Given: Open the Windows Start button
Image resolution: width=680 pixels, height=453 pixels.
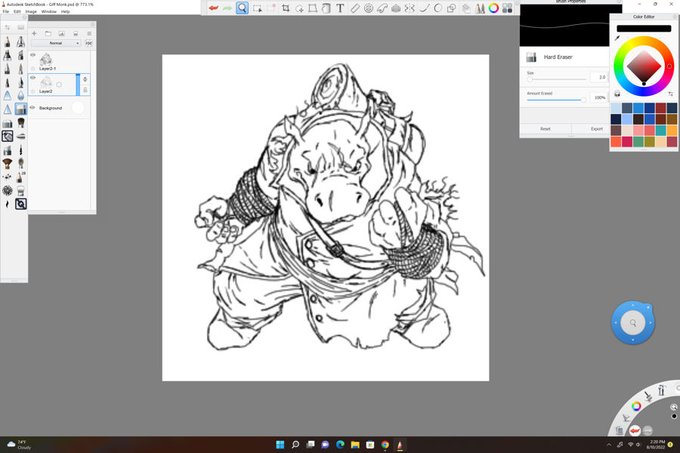Looking at the screenshot, I should click(x=280, y=444).
